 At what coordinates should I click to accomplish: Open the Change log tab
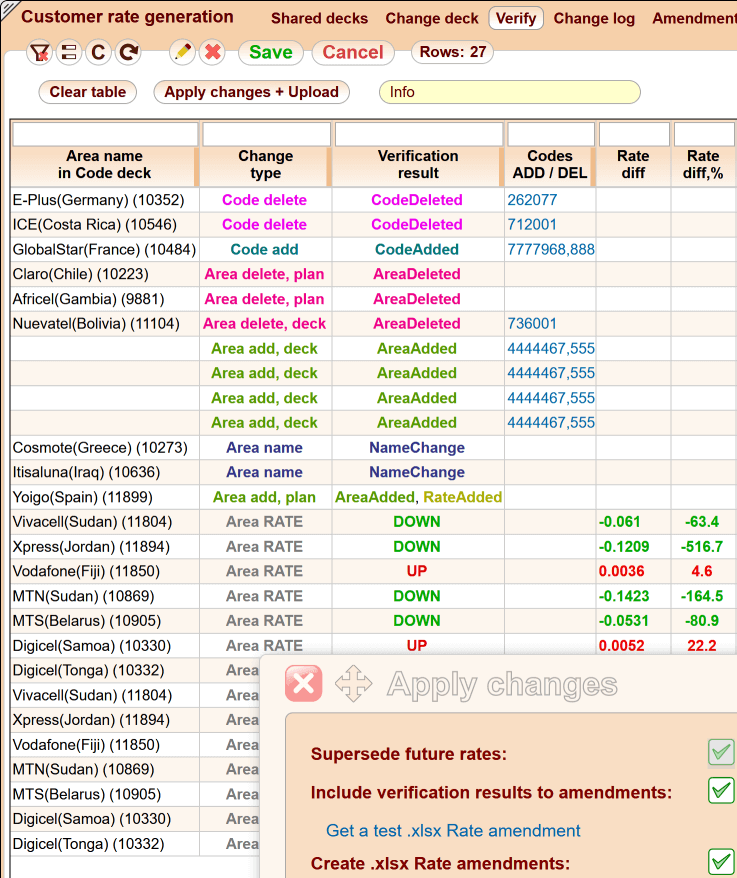(594, 18)
